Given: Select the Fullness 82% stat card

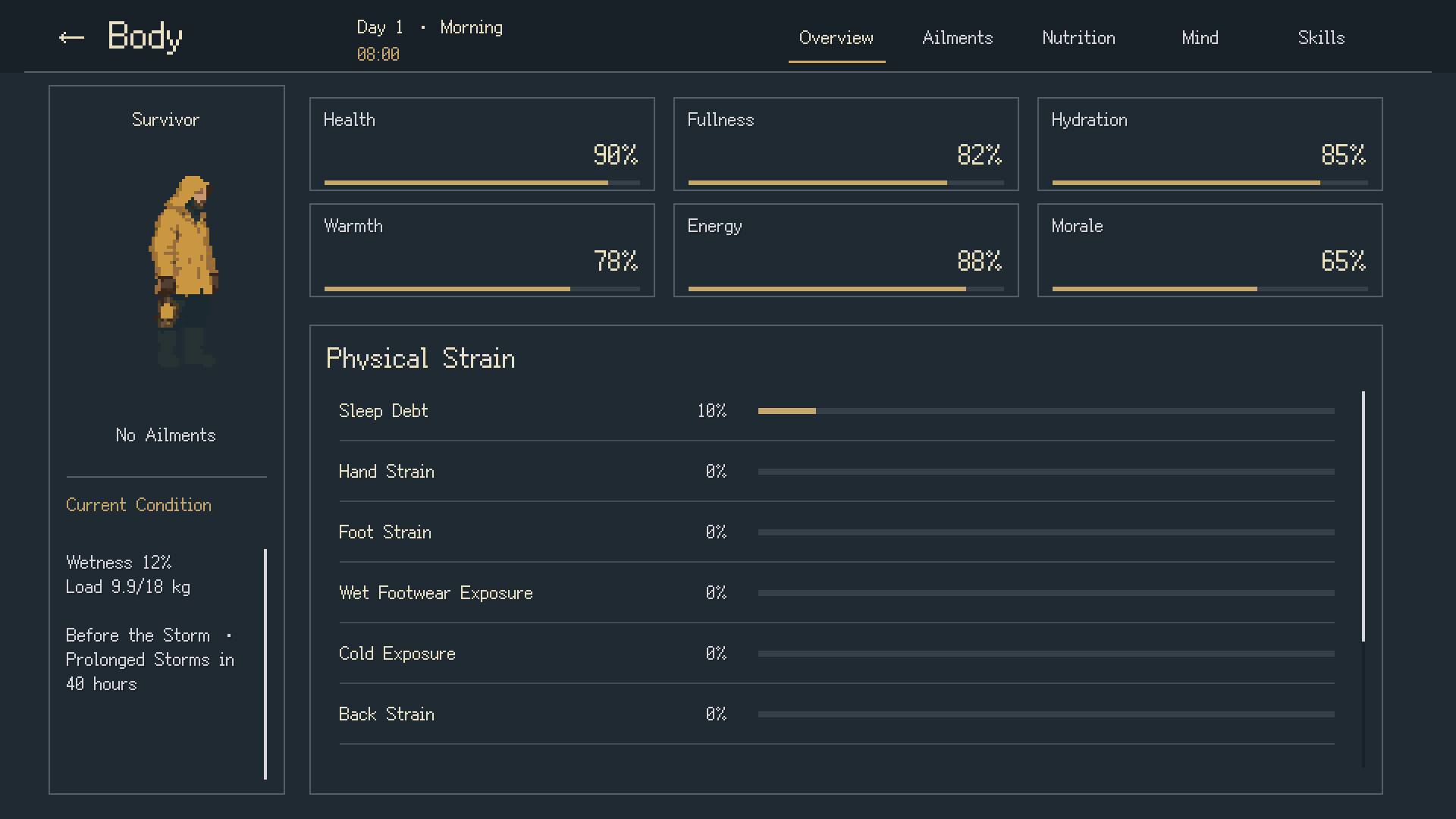Looking at the screenshot, I should 846,144.
